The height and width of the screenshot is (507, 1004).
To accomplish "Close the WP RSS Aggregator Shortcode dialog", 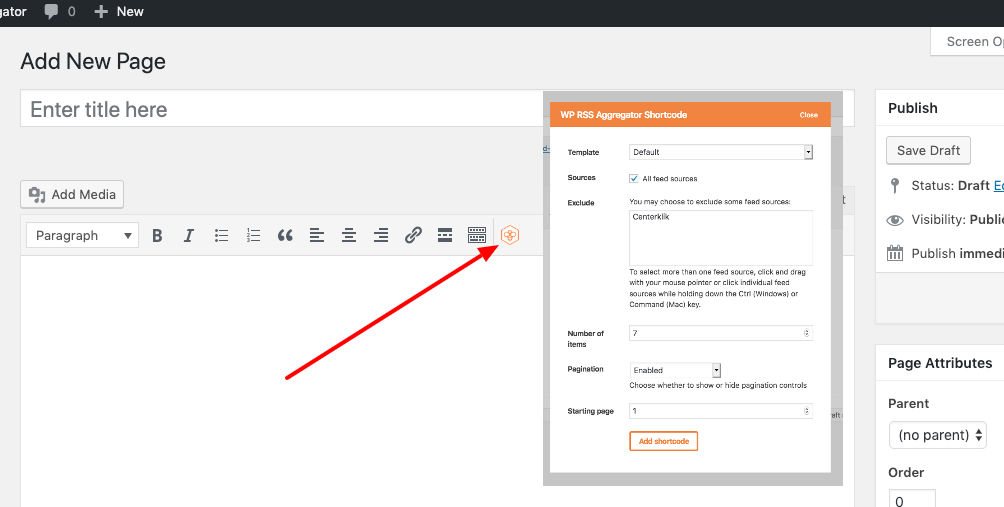I will (x=809, y=115).
